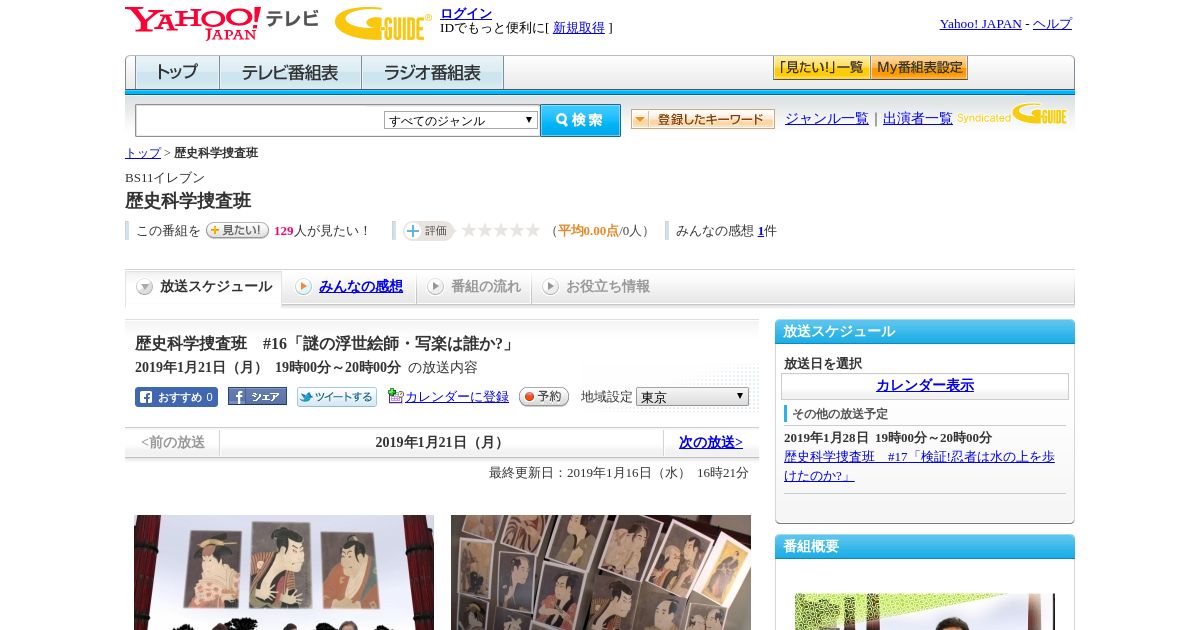Open the 歴史科学捜査班 #17 episode link
The height and width of the screenshot is (630, 1200).
point(919,466)
